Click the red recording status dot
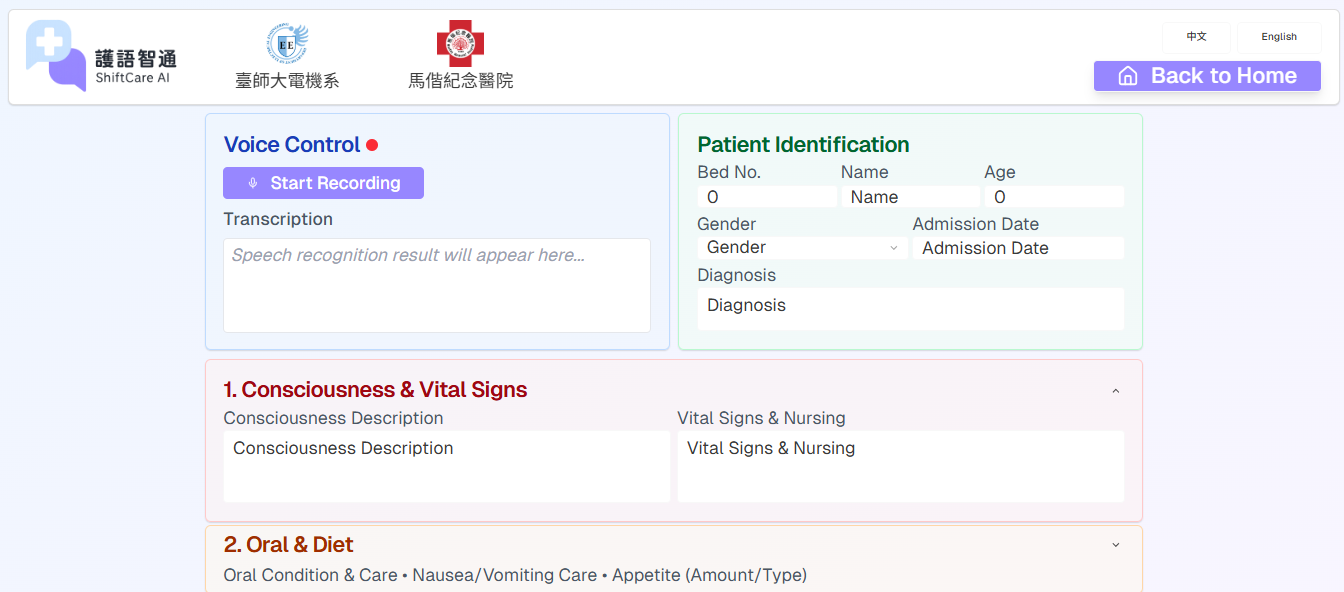The height and width of the screenshot is (592, 1344). click(x=372, y=145)
